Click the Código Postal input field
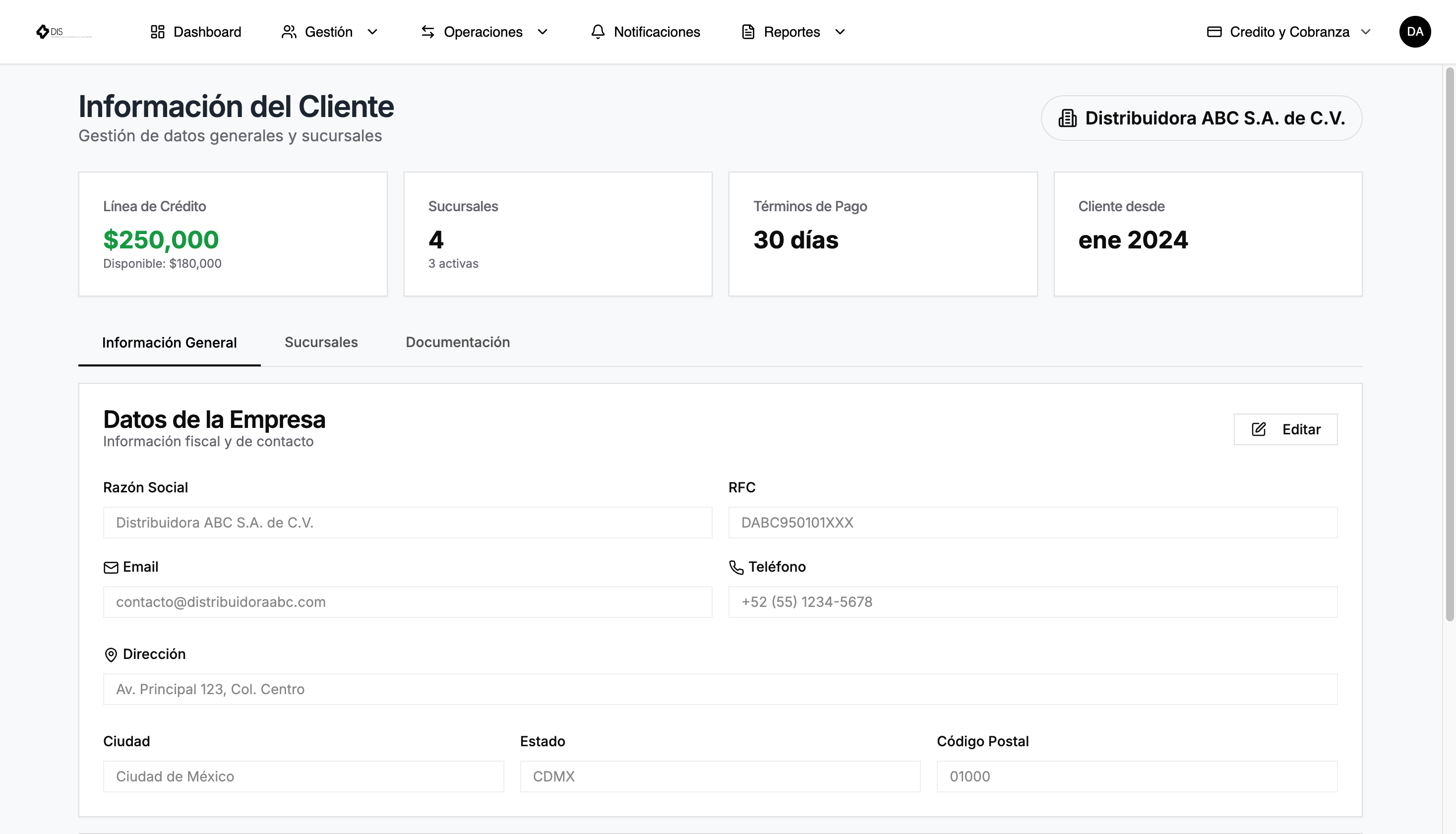Viewport: 1456px width, 834px height. pos(1137,776)
